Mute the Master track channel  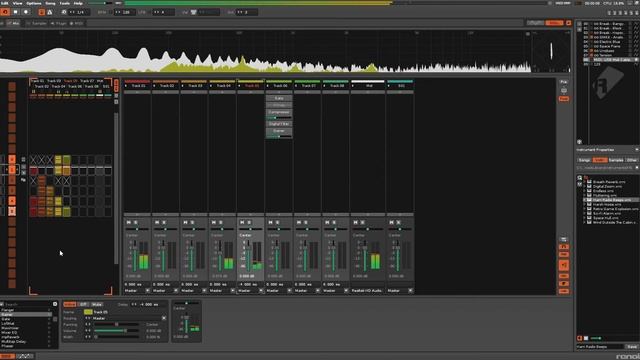tap(356, 222)
